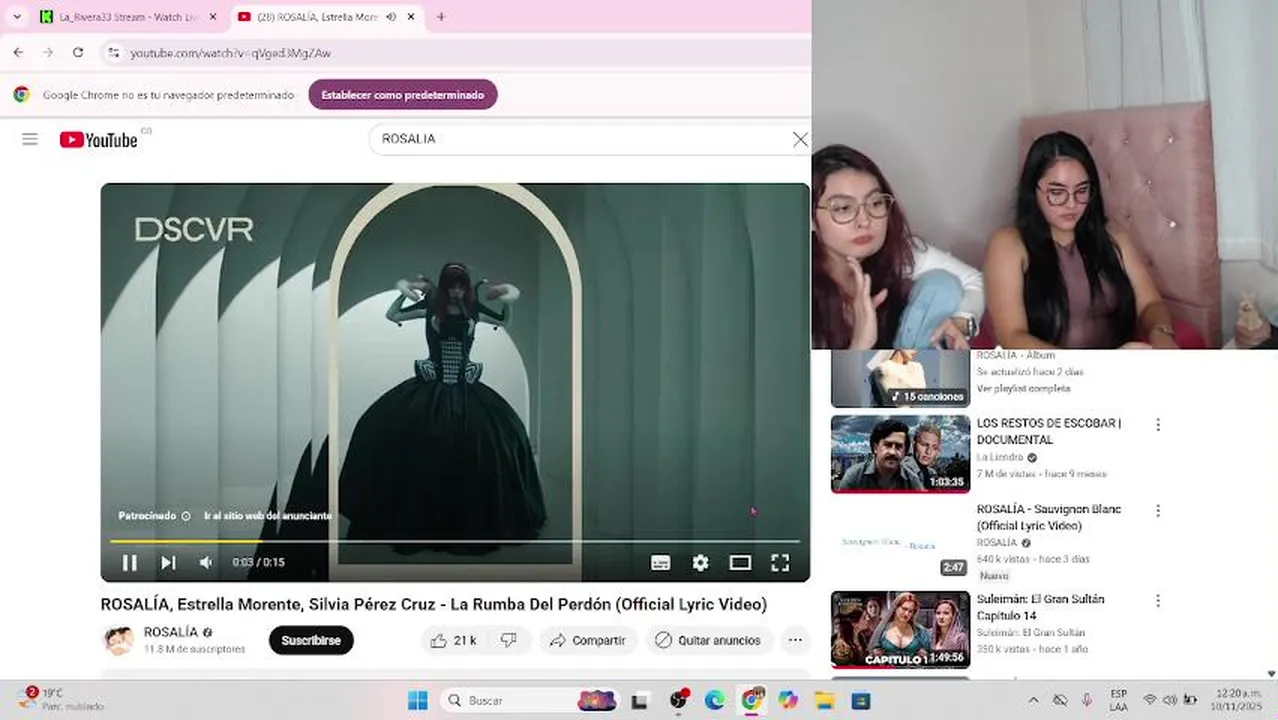Visit 'Ir al sitio web del anunciante'
Image resolution: width=1278 pixels, height=720 pixels.
268,516
